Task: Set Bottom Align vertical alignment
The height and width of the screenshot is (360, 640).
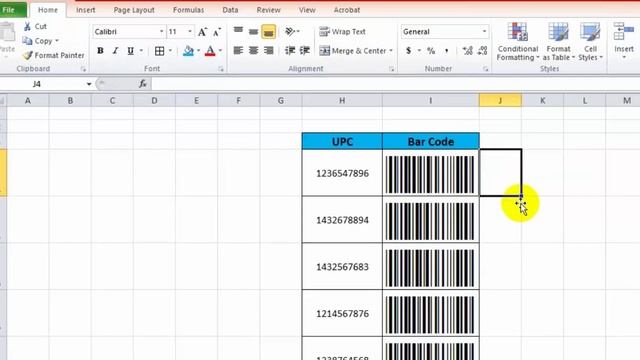Action: 269,31
